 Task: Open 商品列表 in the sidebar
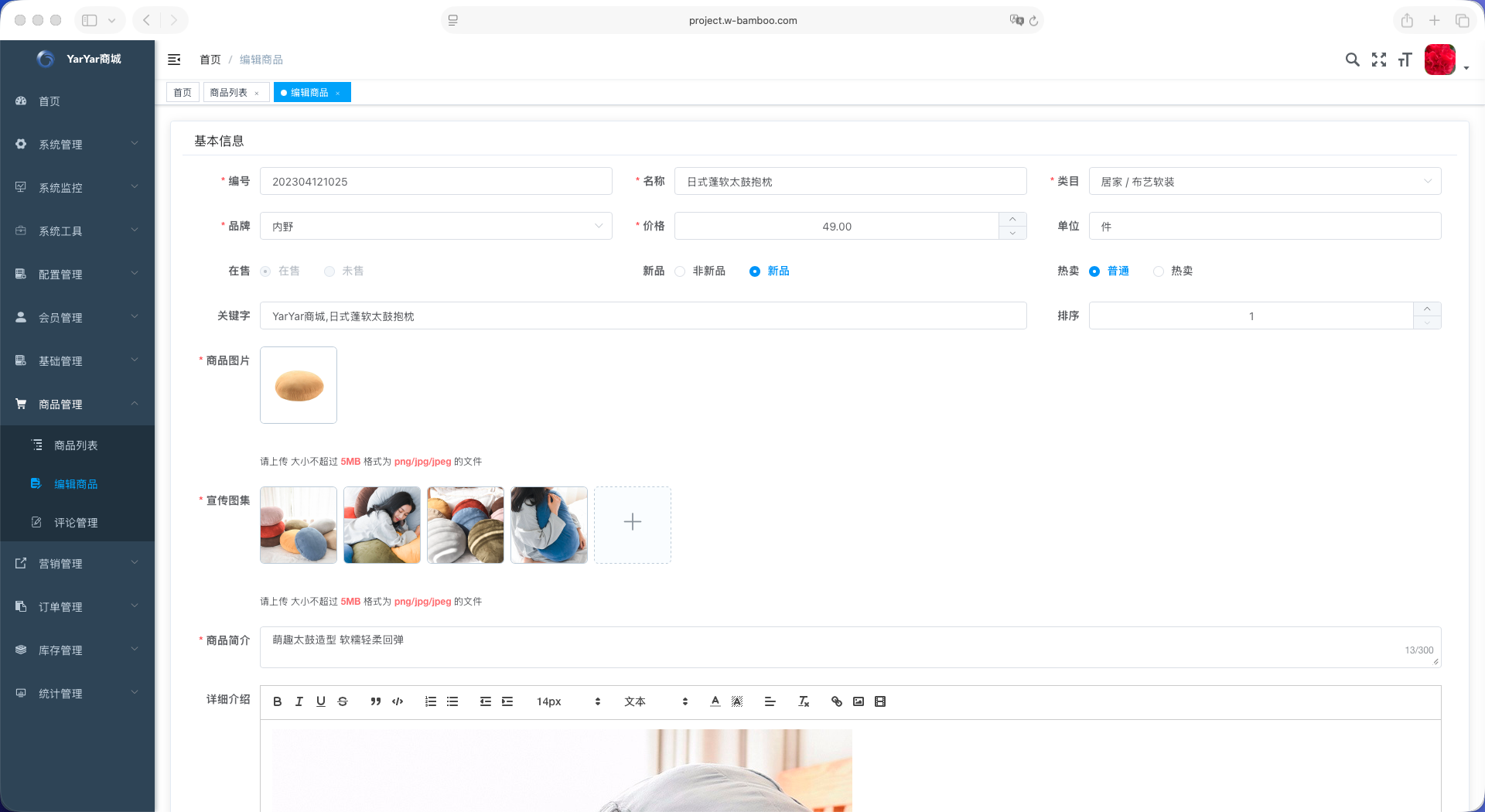coord(77,445)
